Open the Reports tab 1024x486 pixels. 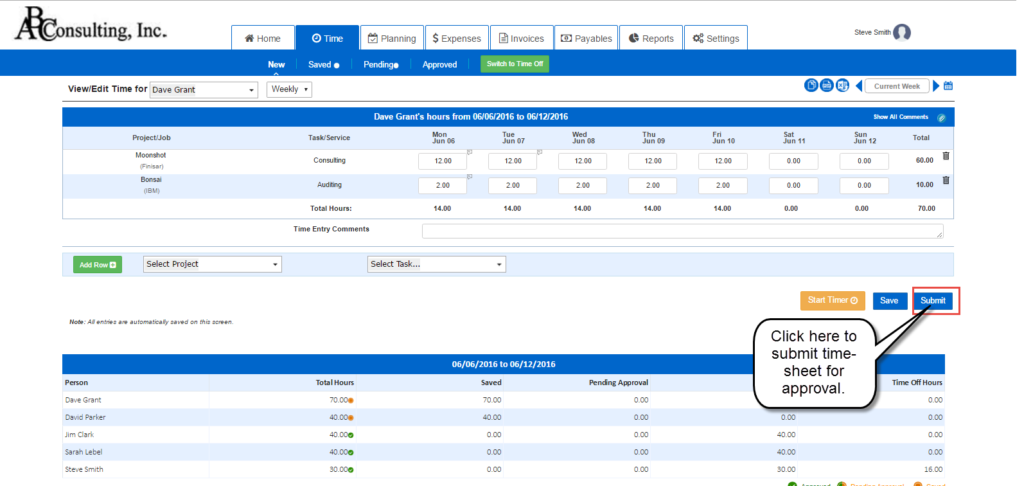point(651,38)
